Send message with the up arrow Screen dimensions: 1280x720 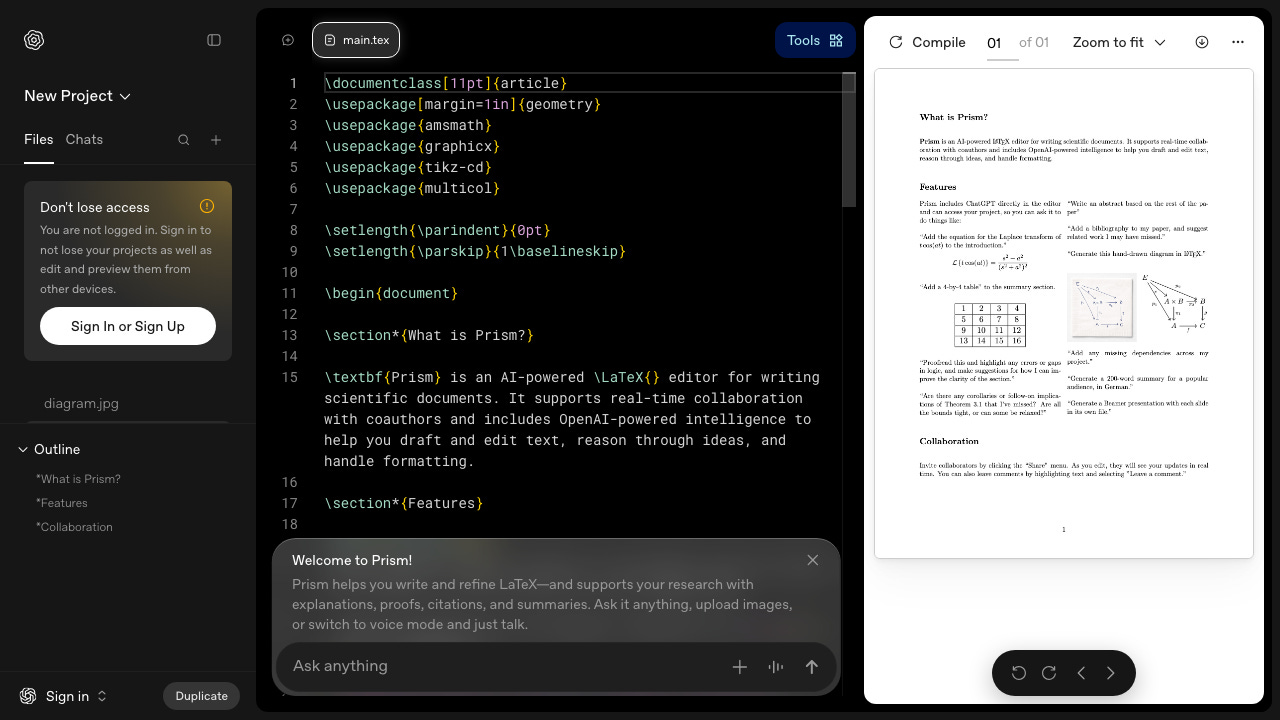click(812, 667)
